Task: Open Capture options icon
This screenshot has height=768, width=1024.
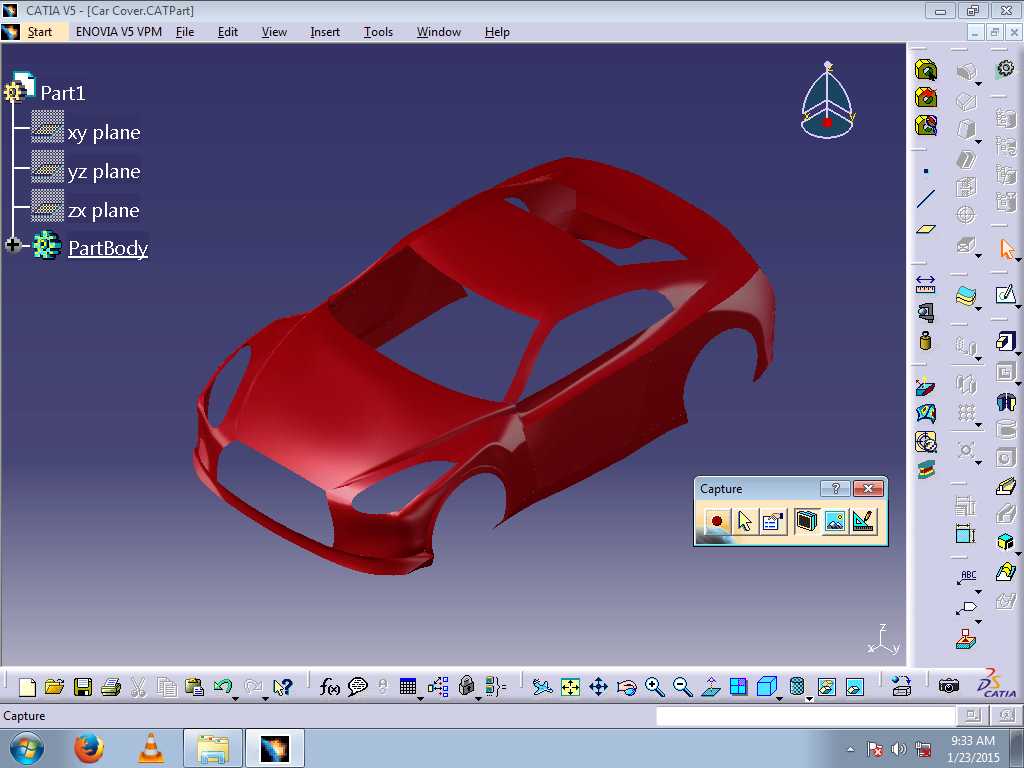Action: [x=773, y=521]
